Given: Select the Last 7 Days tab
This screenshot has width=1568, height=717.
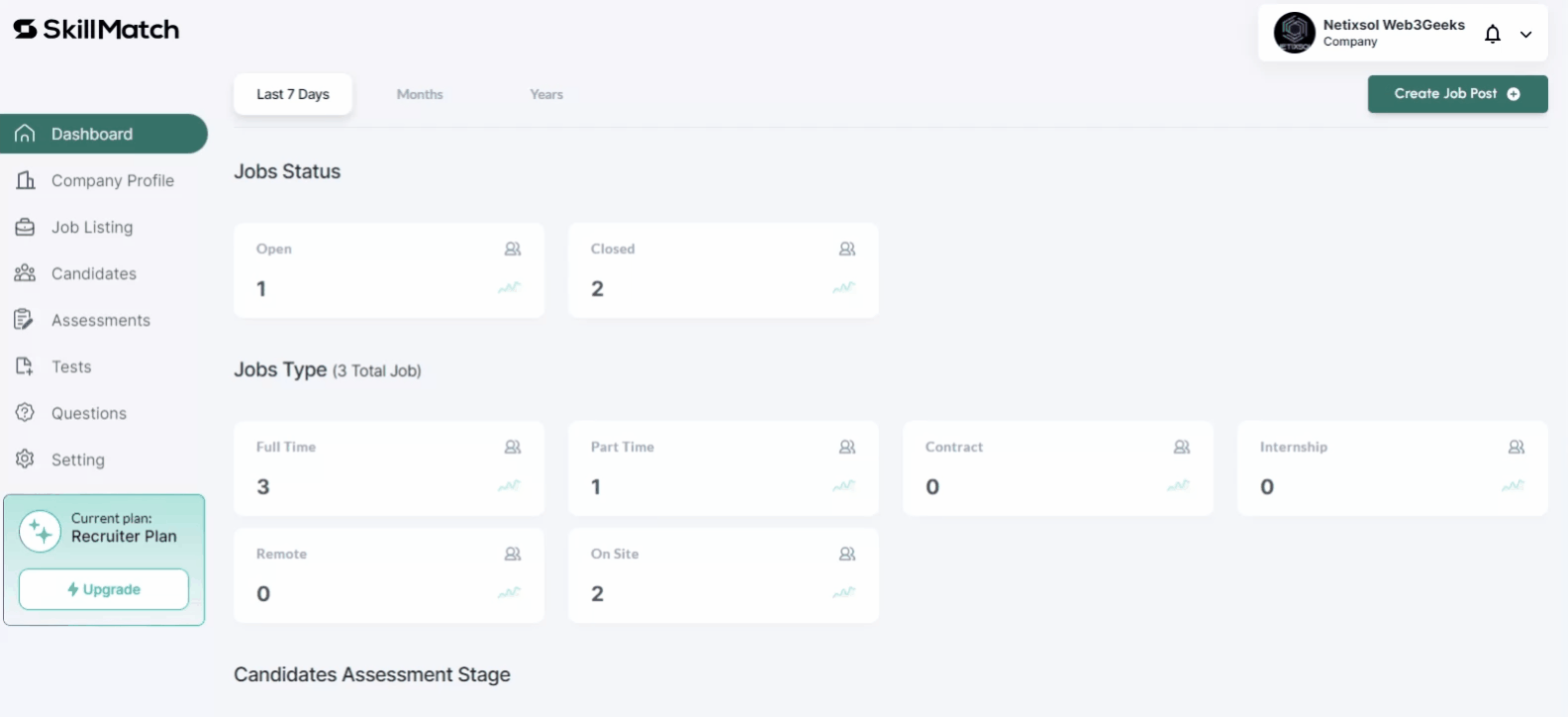Looking at the screenshot, I should (293, 94).
